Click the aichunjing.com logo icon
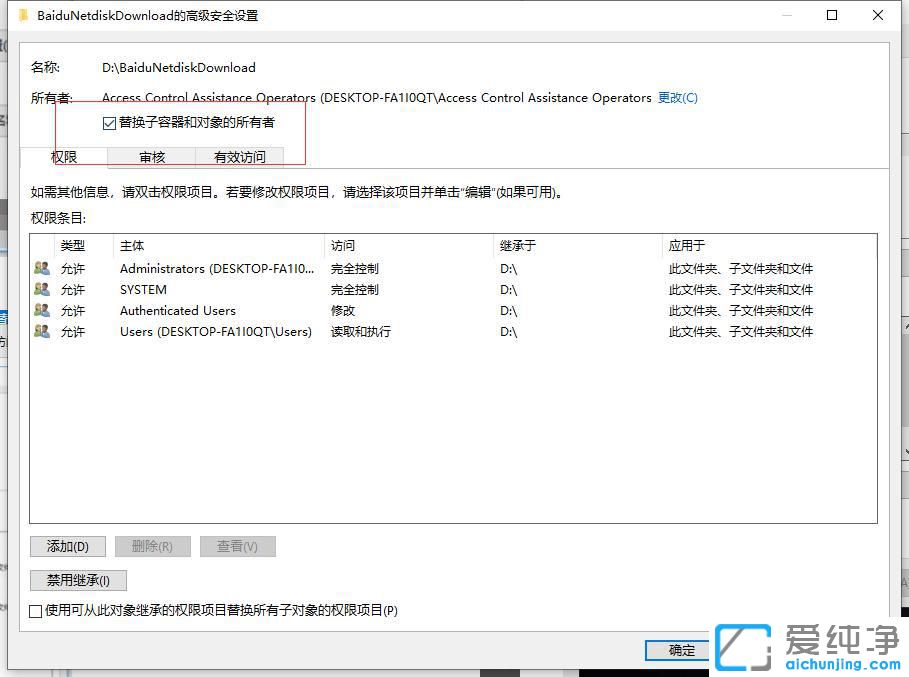This screenshot has width=909, height=677. [744, 648]
